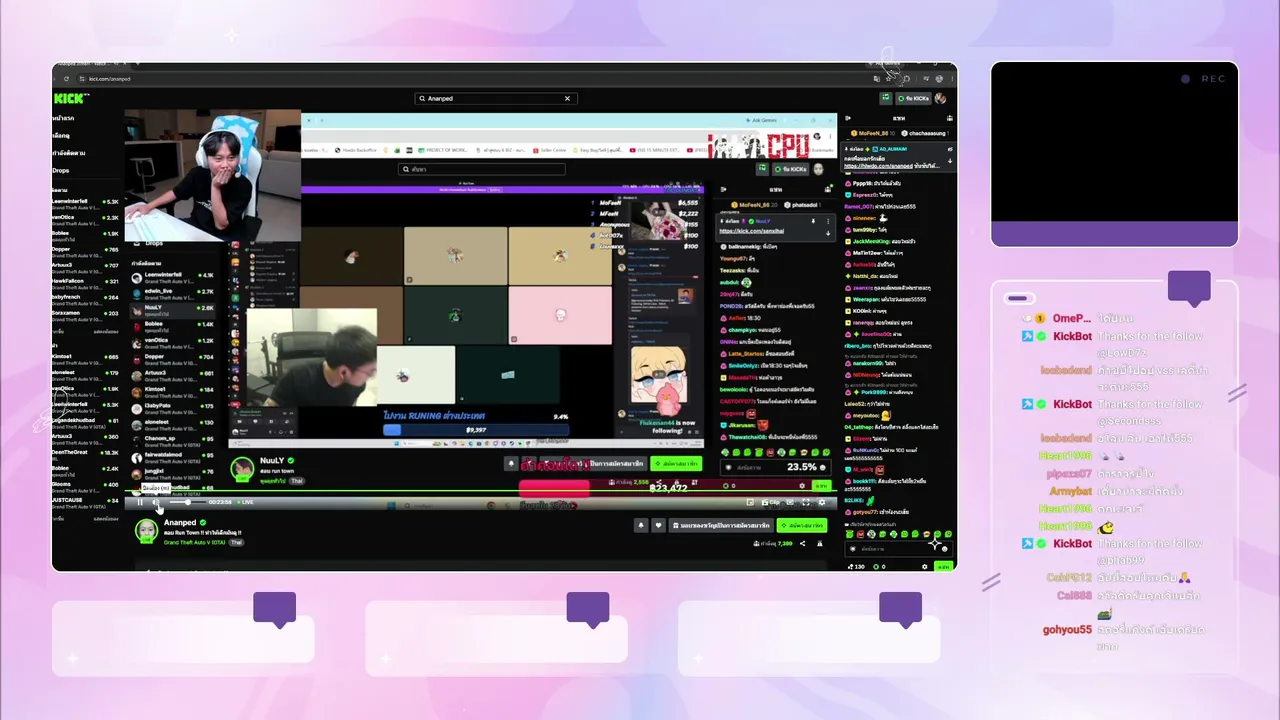The image size is (1280, 720).
Task: Open your Kick account avatar menu
Action: [x=940, y=98]
